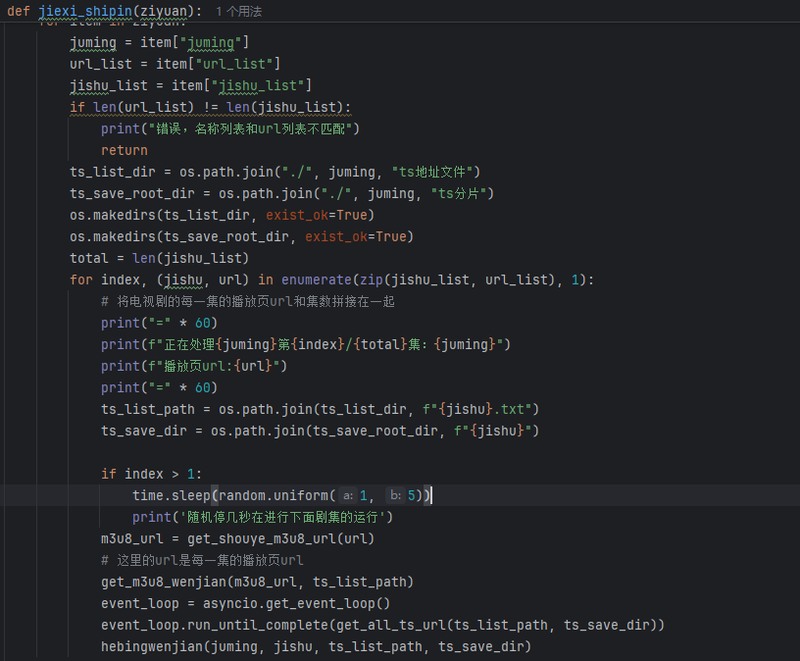This screenshot has width=800, height=661.
Task: Click the "b:" parameter inlay hint
Action: point(396,496)
